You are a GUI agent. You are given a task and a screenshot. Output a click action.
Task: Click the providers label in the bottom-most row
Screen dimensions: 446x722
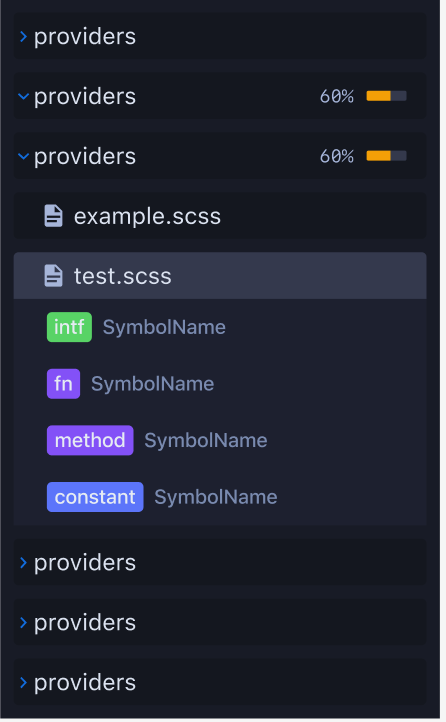pos(85,684)
